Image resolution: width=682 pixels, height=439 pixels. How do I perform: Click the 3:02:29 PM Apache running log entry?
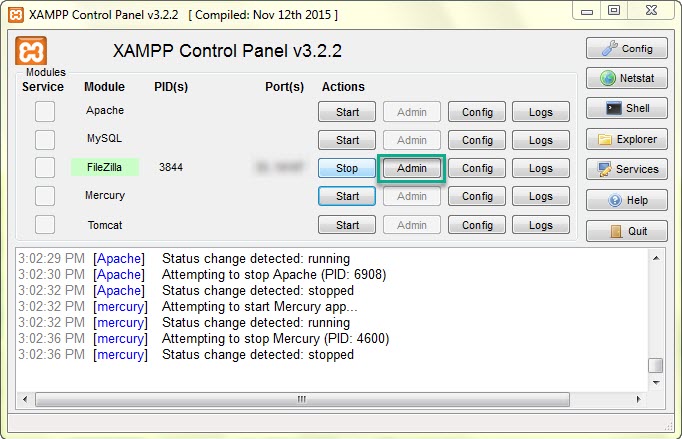[x=184, y=258]
